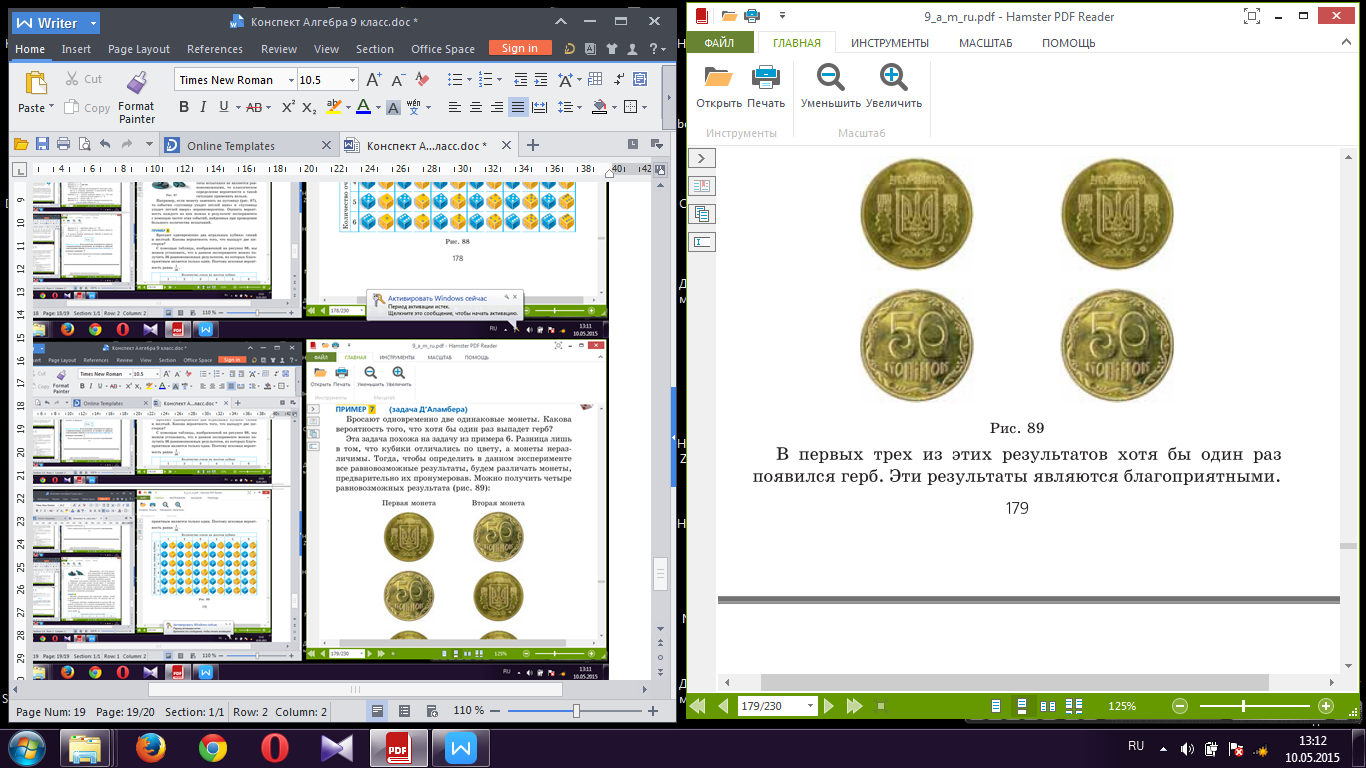
Task: Open Review tab in Writer
Action: 279,49
